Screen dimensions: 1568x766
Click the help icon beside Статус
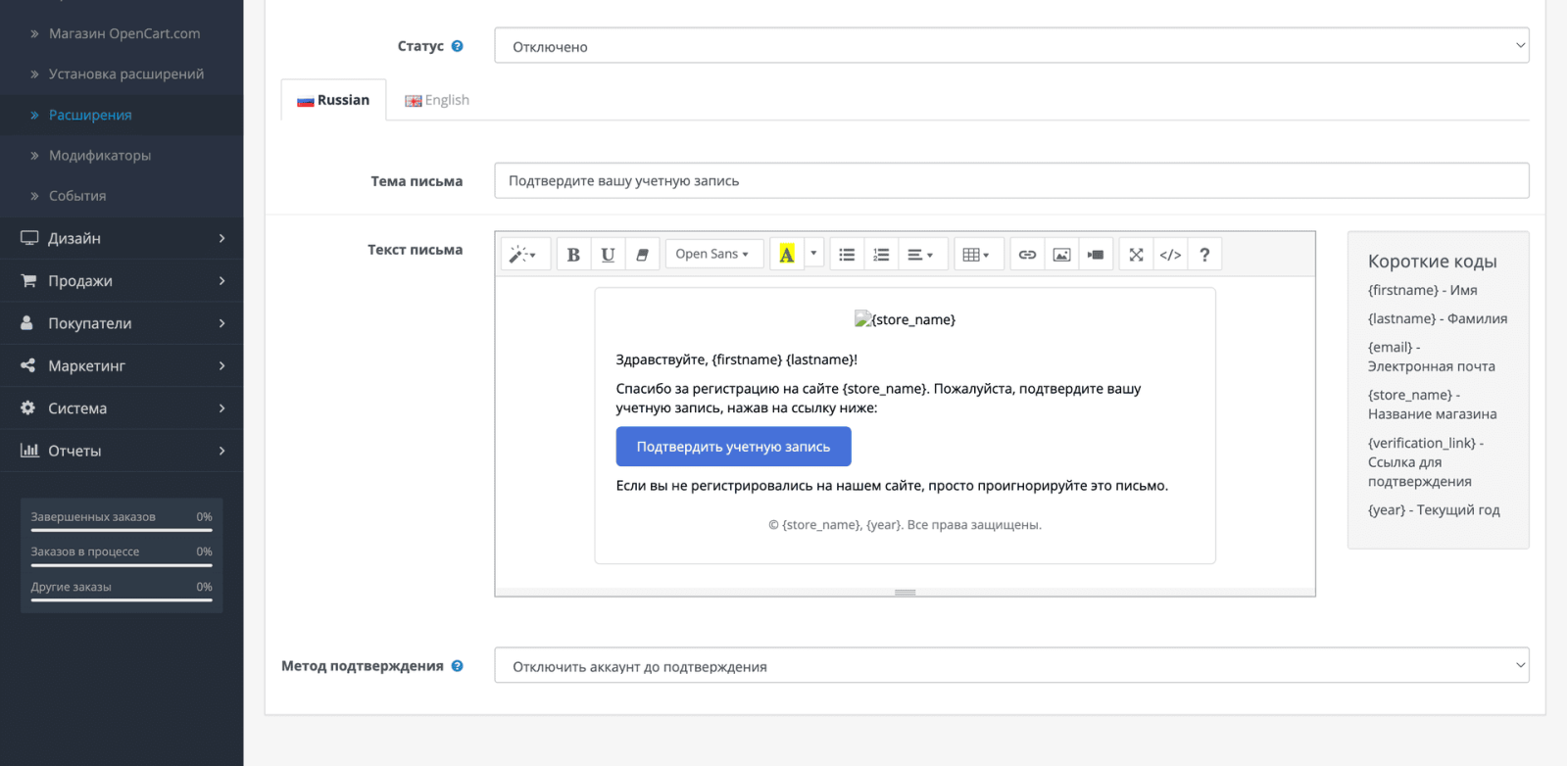pyautogui.click(x=457, y=46)
